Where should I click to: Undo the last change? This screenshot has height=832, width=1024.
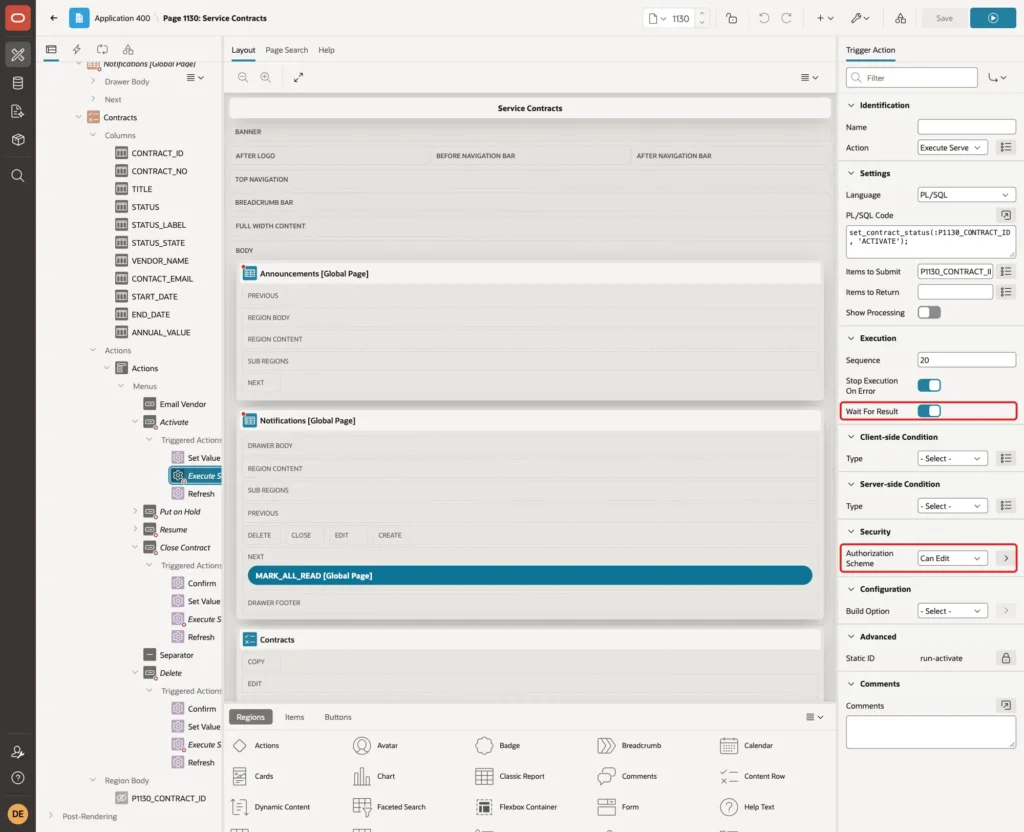763,18
